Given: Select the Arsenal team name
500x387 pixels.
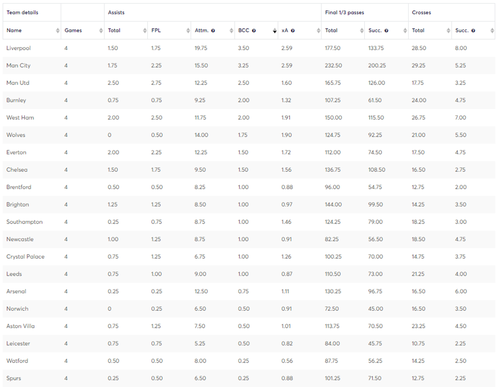Looking at the screenshot, I should tap(16, 291).
